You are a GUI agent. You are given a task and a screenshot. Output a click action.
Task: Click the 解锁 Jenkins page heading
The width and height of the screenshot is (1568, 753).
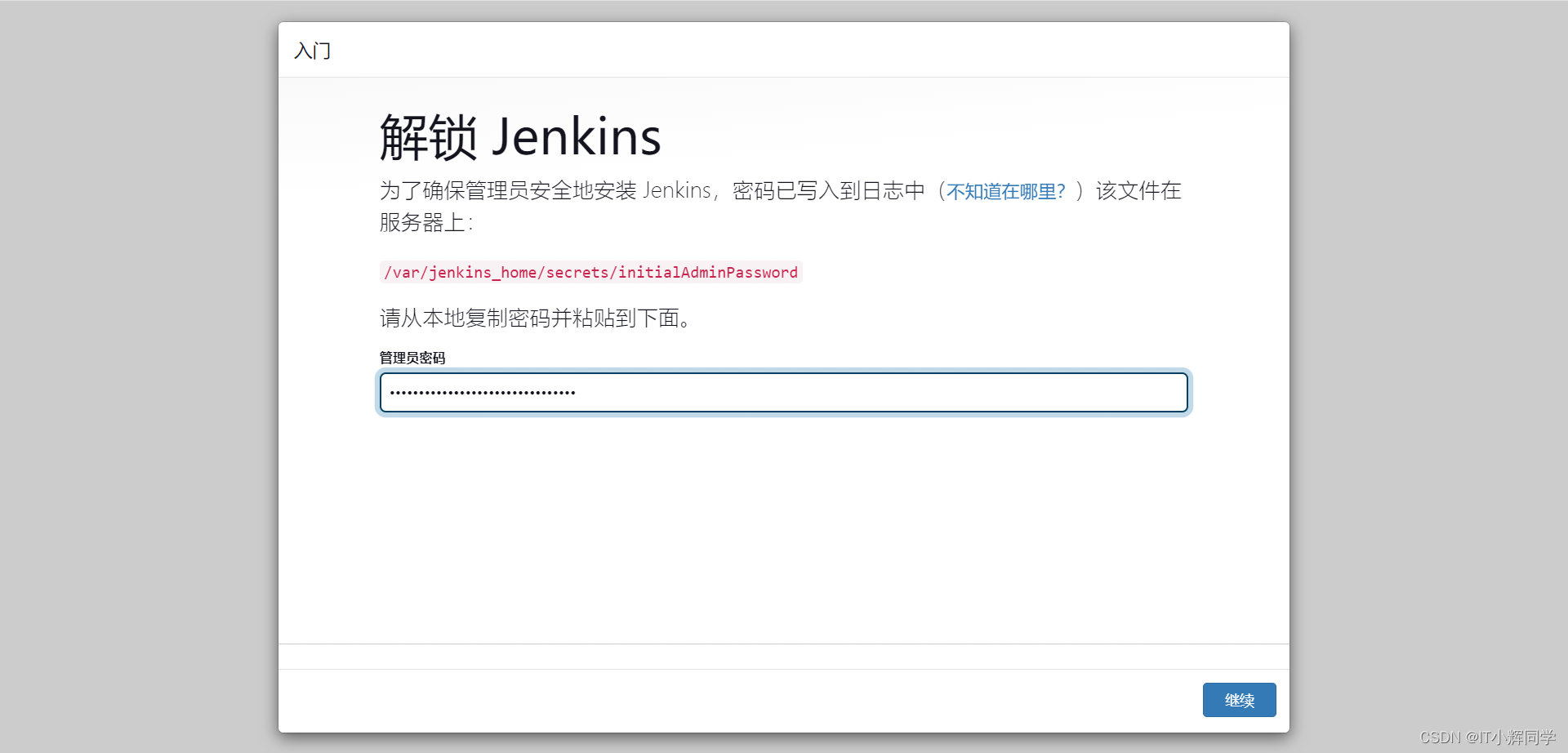tap(519, 137)
